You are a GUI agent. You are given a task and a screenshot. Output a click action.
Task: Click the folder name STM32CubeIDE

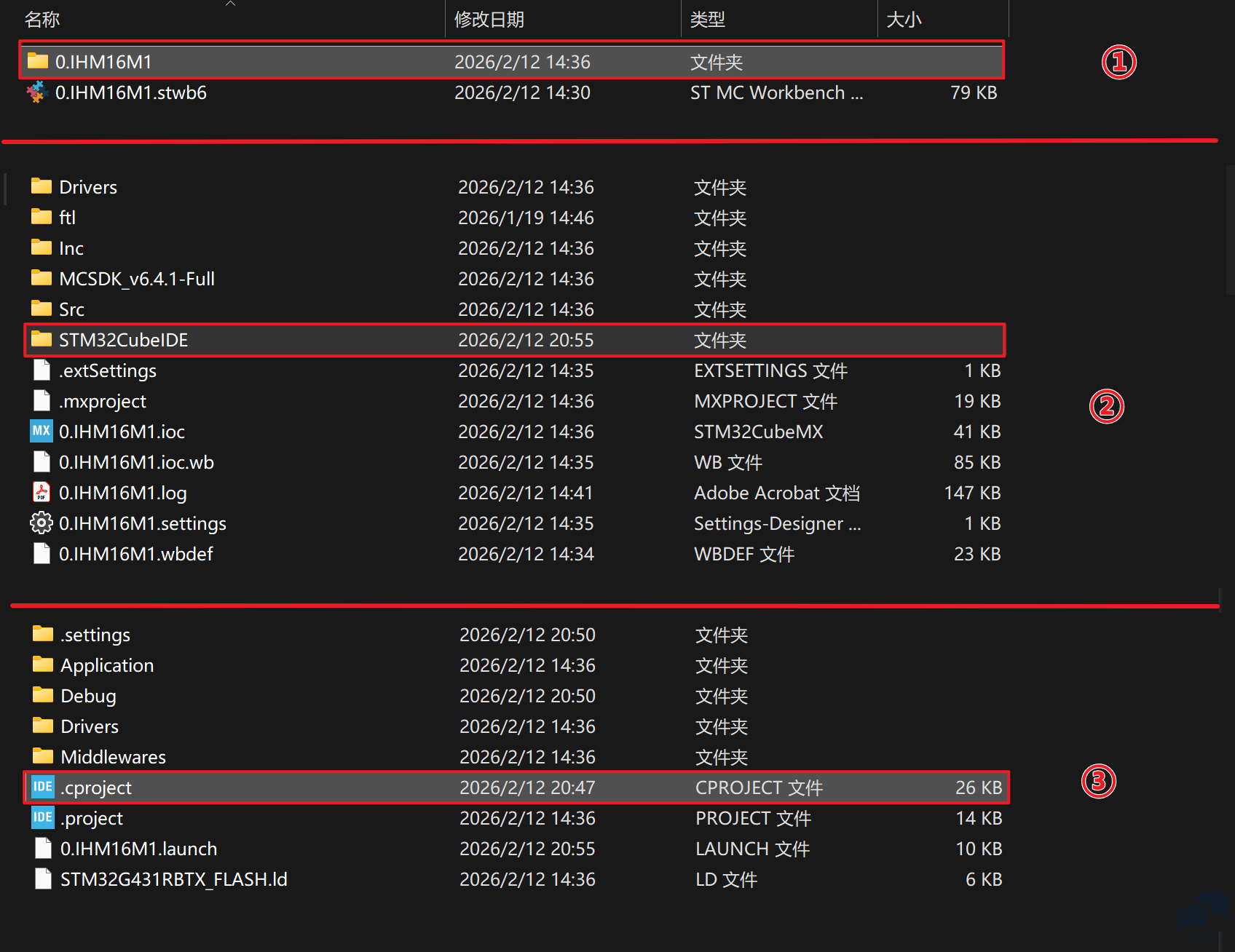124,340
